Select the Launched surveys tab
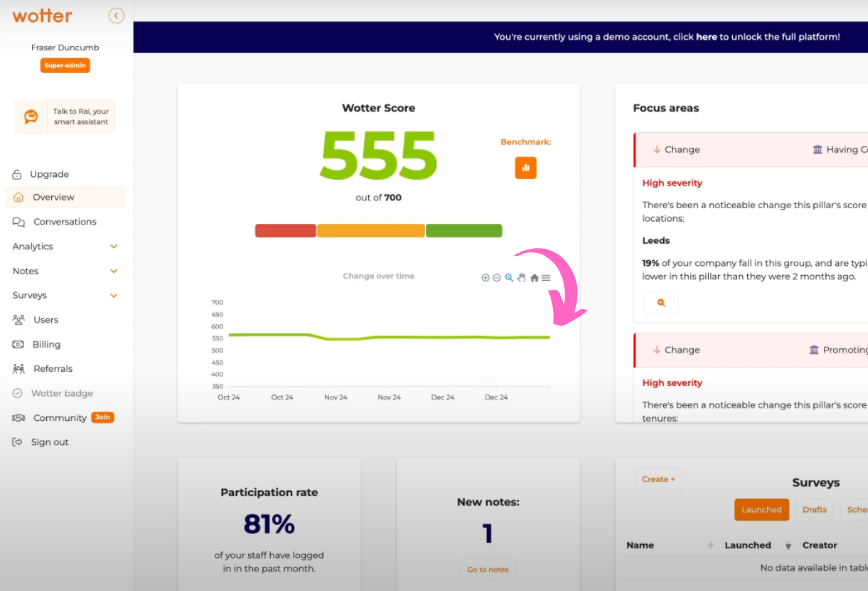Screen dimensions: 868x591 (x=761, y=510)
